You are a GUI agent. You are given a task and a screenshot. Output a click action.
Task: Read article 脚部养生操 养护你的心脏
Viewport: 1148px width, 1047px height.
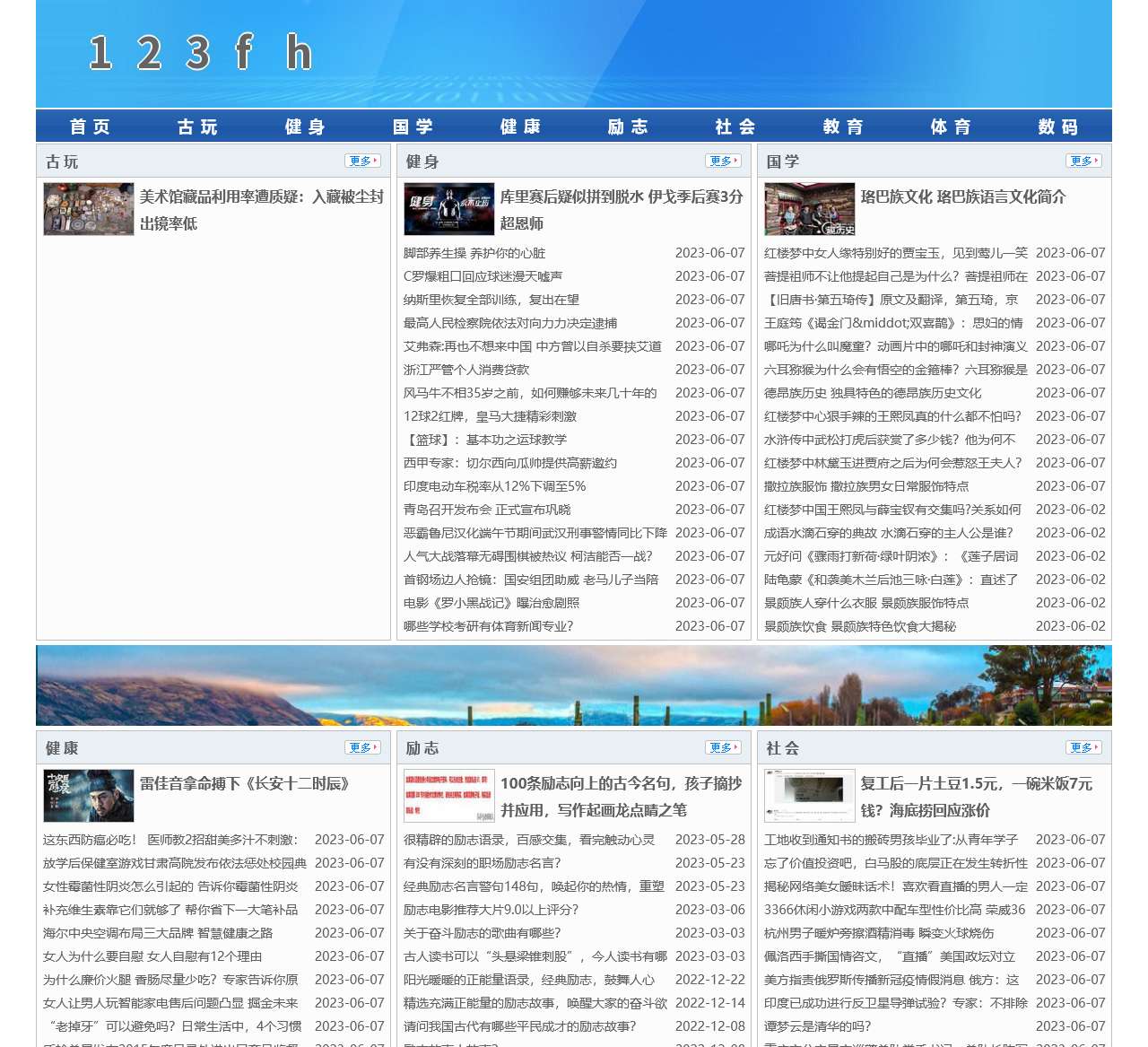(474, 254)
